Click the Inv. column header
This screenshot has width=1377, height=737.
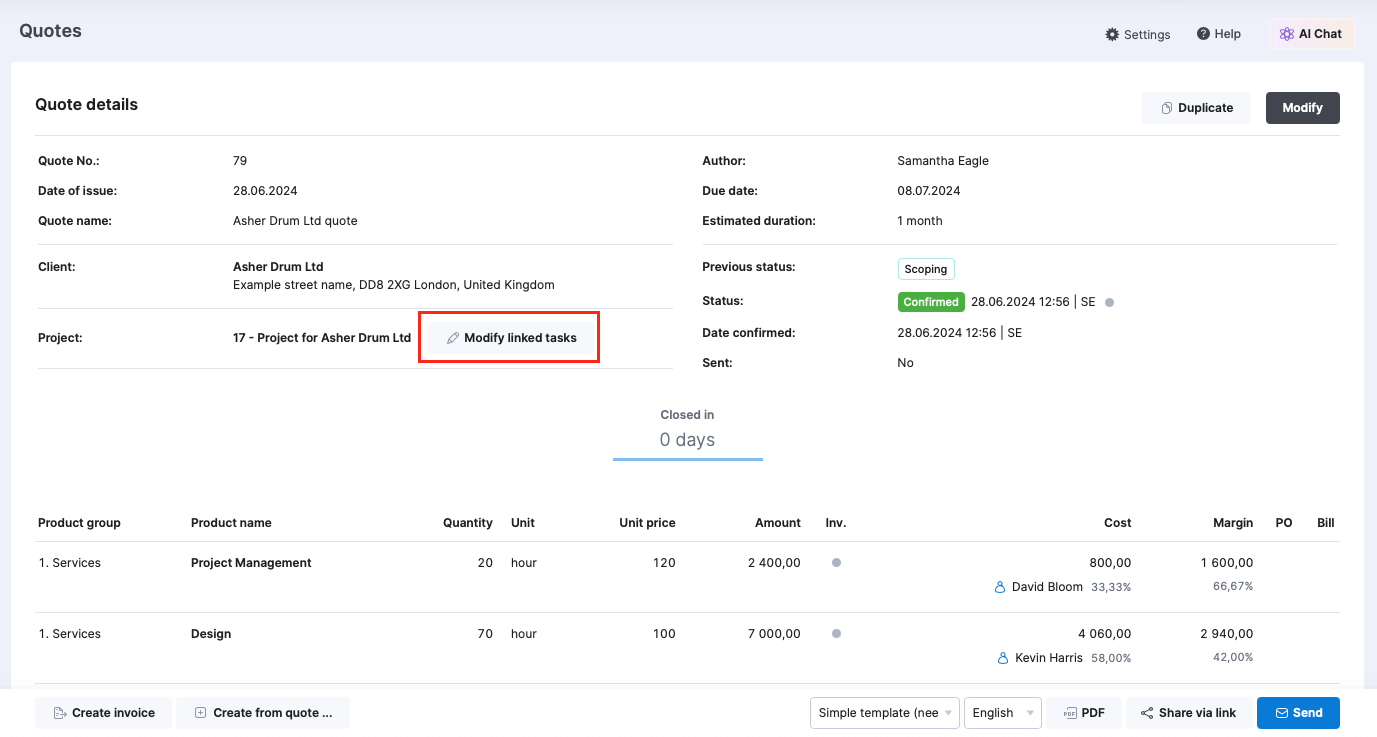coord(836,523)
